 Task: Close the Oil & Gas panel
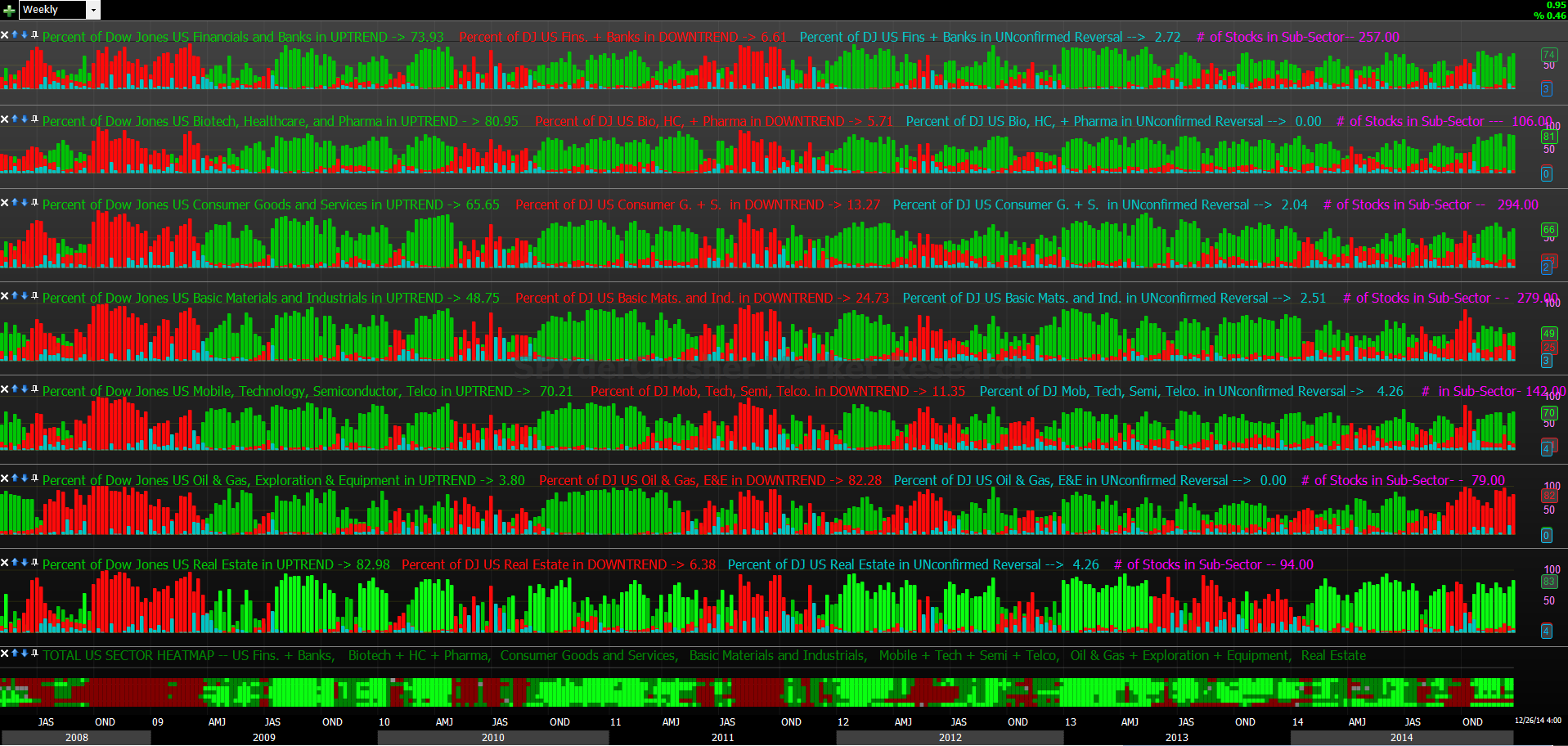coord(5,479)
